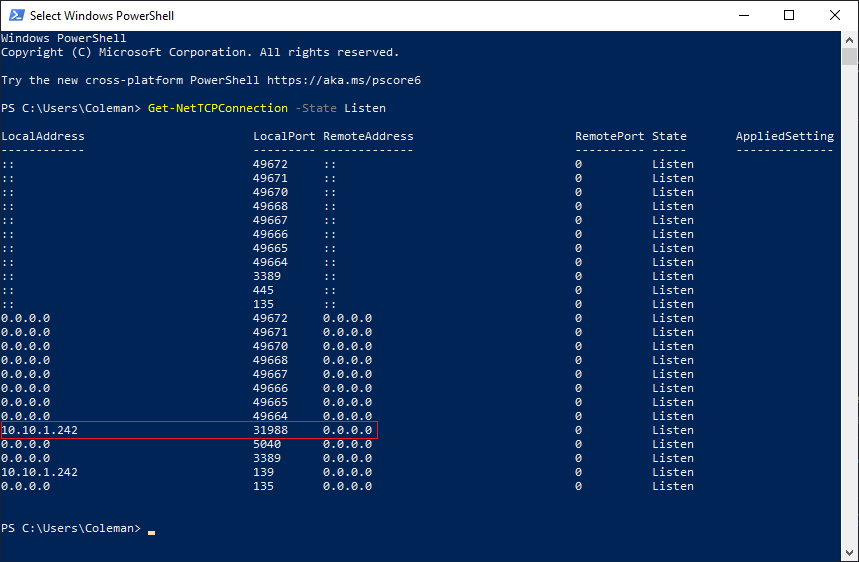The height and width of the screenshot is (562, 859).
Task: Click the -State parameter in the command
Action: tap(315, 108)
